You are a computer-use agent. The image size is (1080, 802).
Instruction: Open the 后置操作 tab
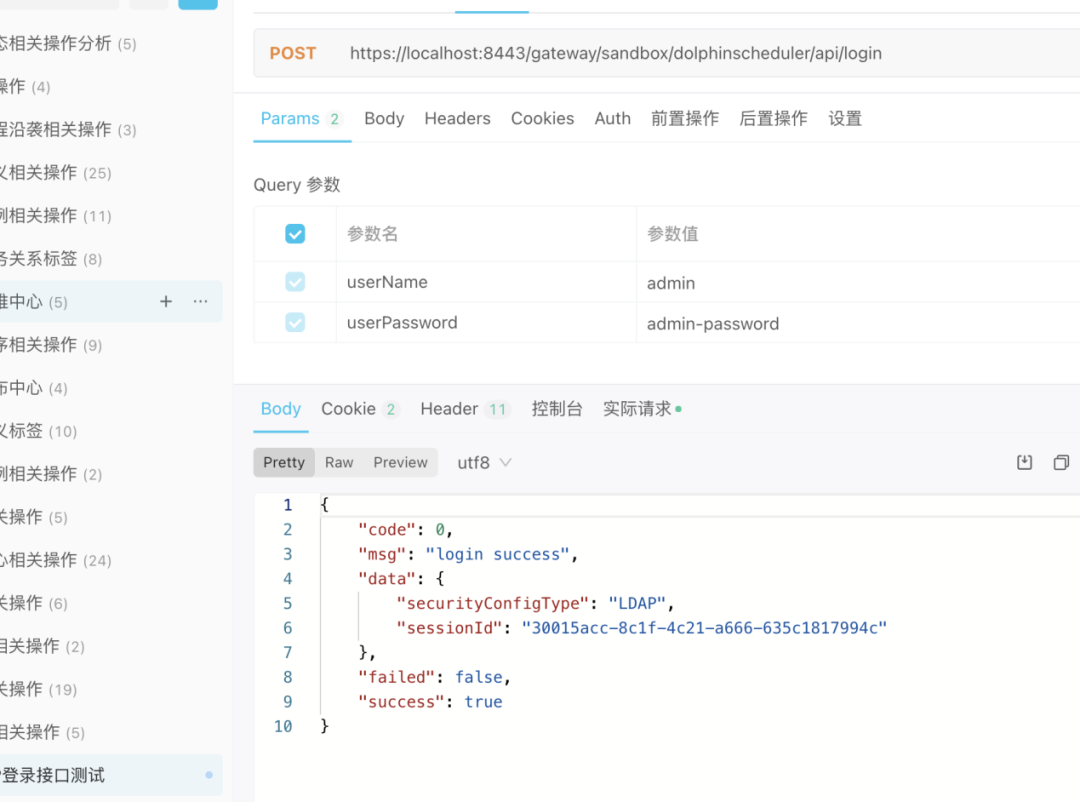point(773,119)
